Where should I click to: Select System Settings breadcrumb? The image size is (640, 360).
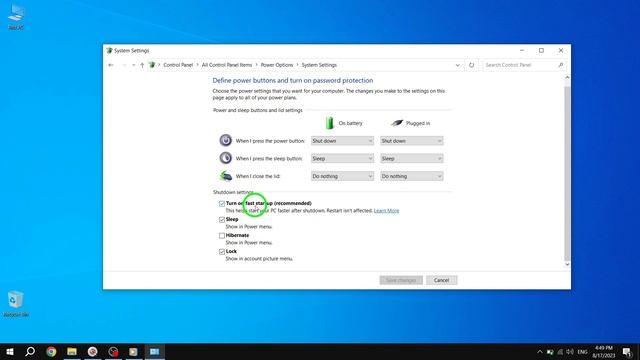(x=319, y=65)
